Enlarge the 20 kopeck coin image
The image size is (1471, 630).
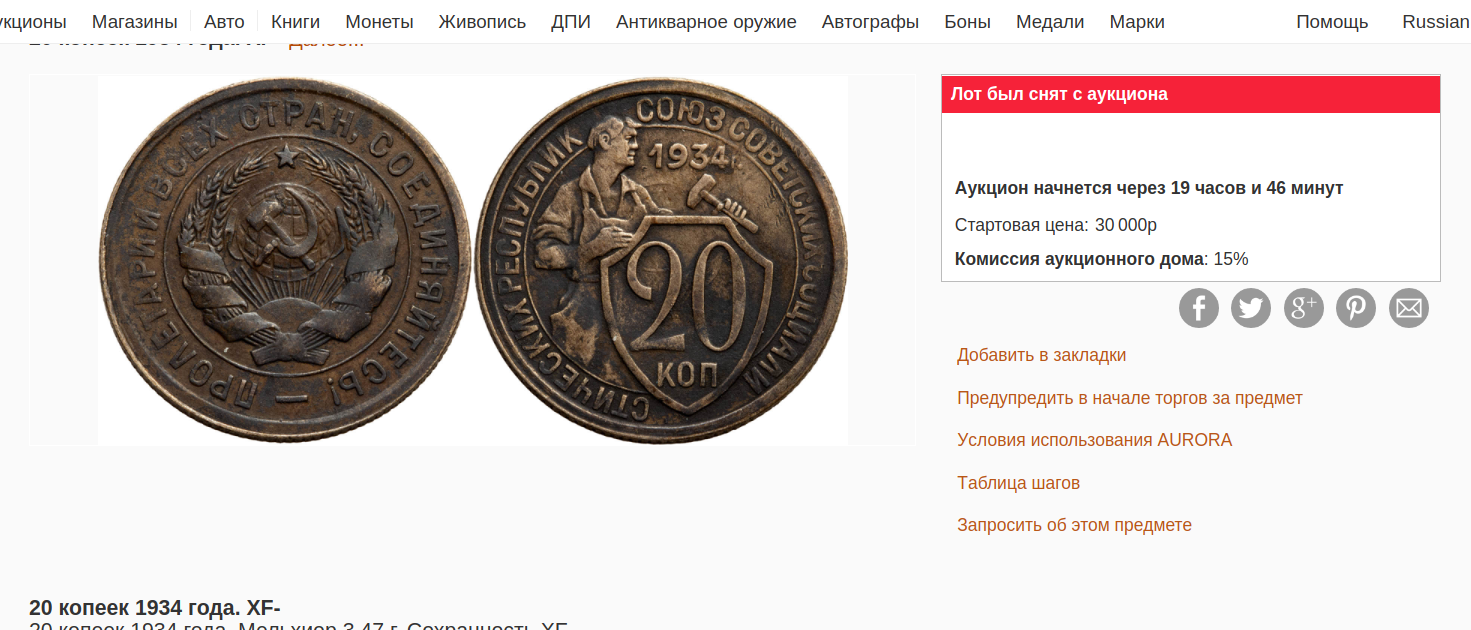click(473, 260)
